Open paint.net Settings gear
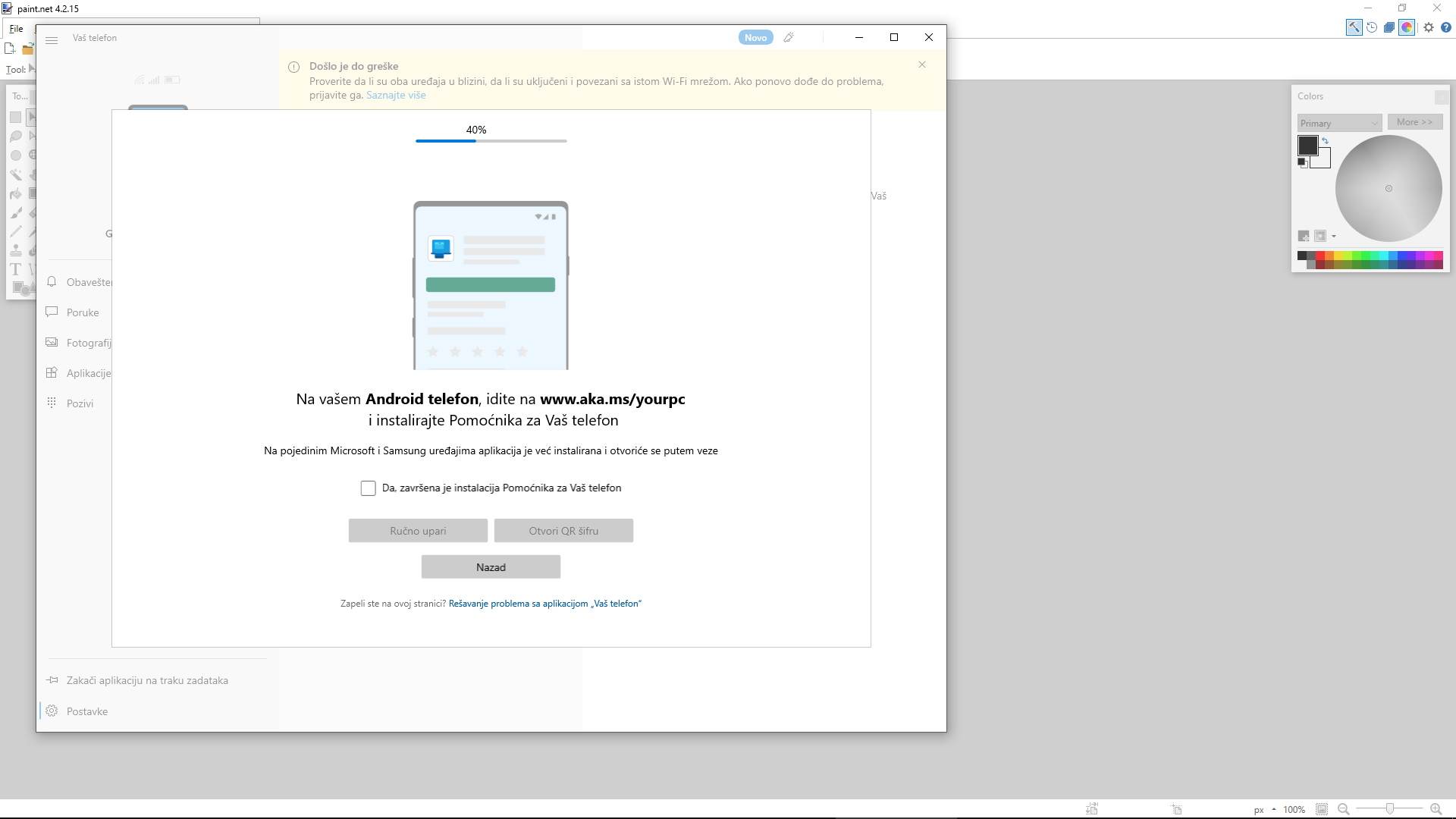This screenshot has height=819, width=1456. pos(1429,27)
